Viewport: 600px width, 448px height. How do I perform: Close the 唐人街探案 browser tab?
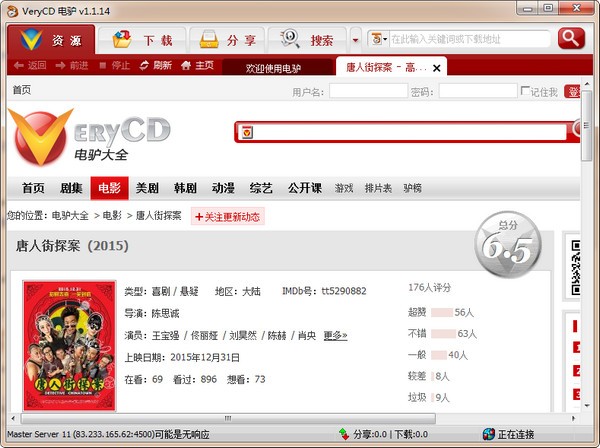437,68
